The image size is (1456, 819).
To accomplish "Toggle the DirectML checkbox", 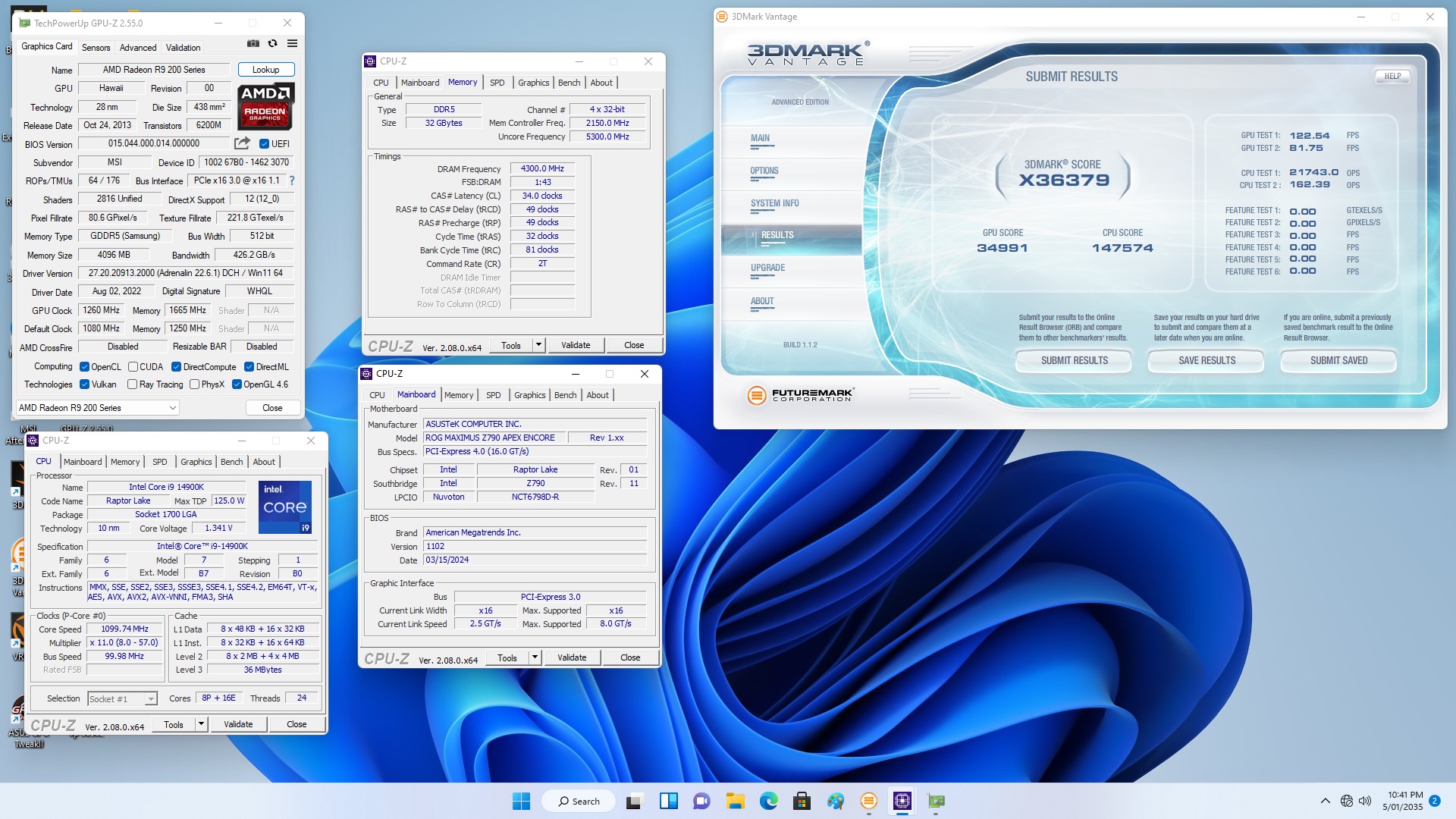I will 249,367.
